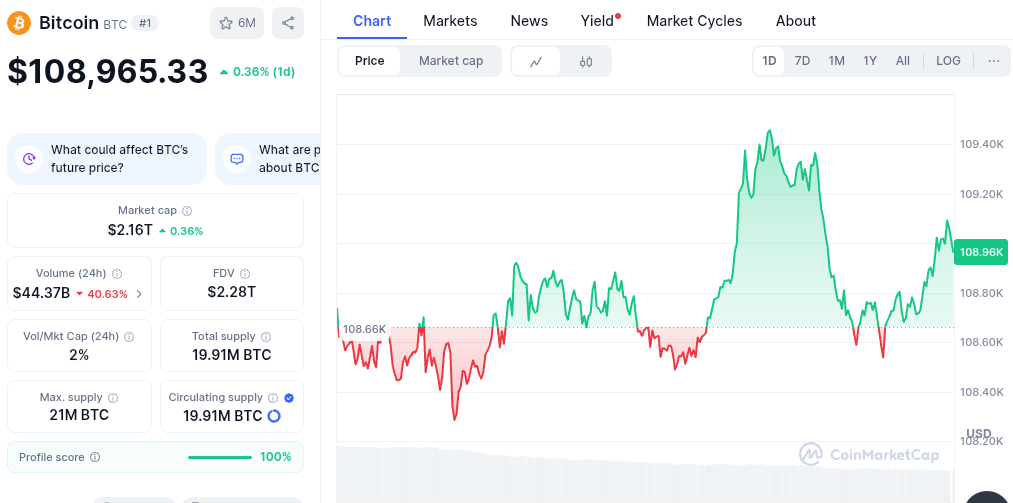Click the 2% Vol/Mkt Cap value
Screen dimensions: 1013x503
click(79, 354)
